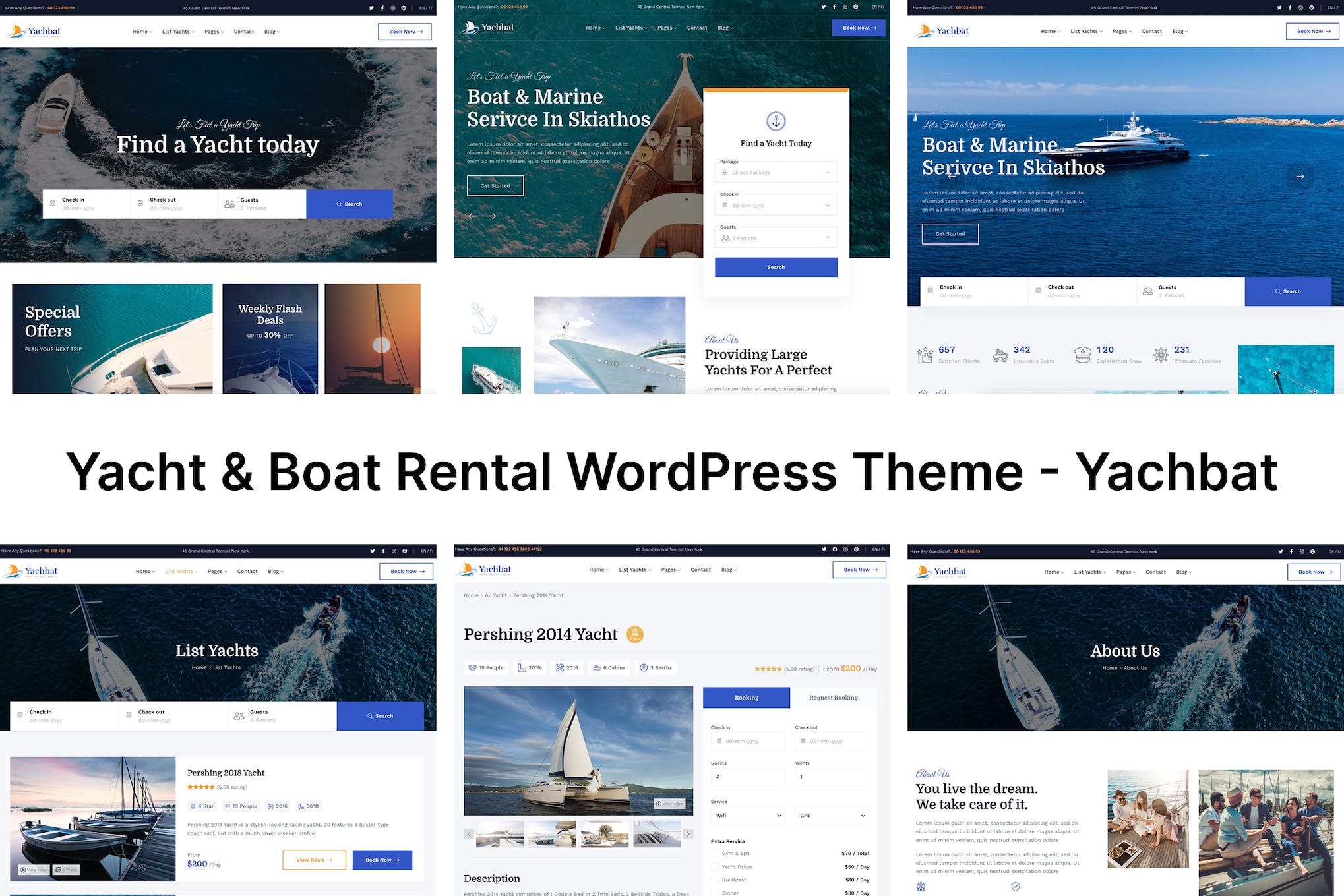
Task: Enable the Gym & Spa extra service checkbox
Action: [715, 853]
